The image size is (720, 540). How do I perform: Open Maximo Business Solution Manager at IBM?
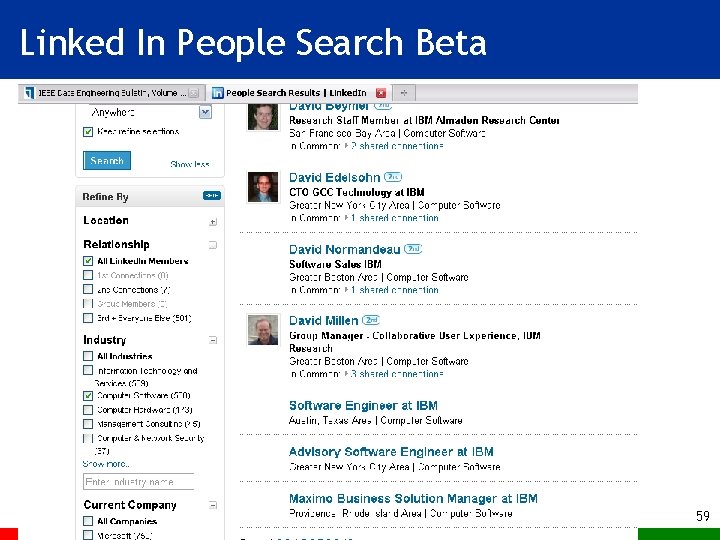click(413, 499)
